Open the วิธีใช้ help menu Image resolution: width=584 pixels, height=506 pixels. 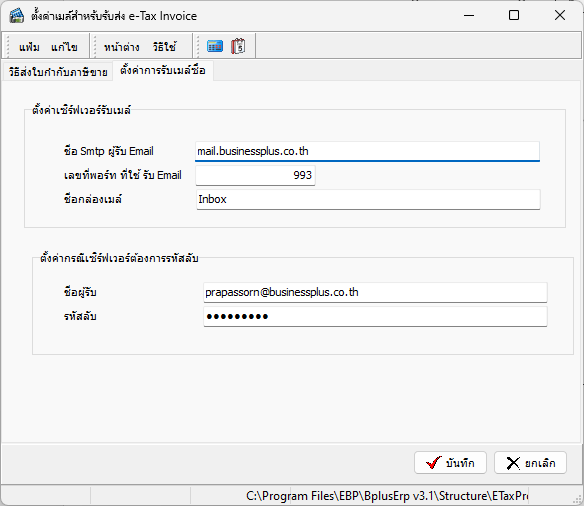click(x=164, y=47)
